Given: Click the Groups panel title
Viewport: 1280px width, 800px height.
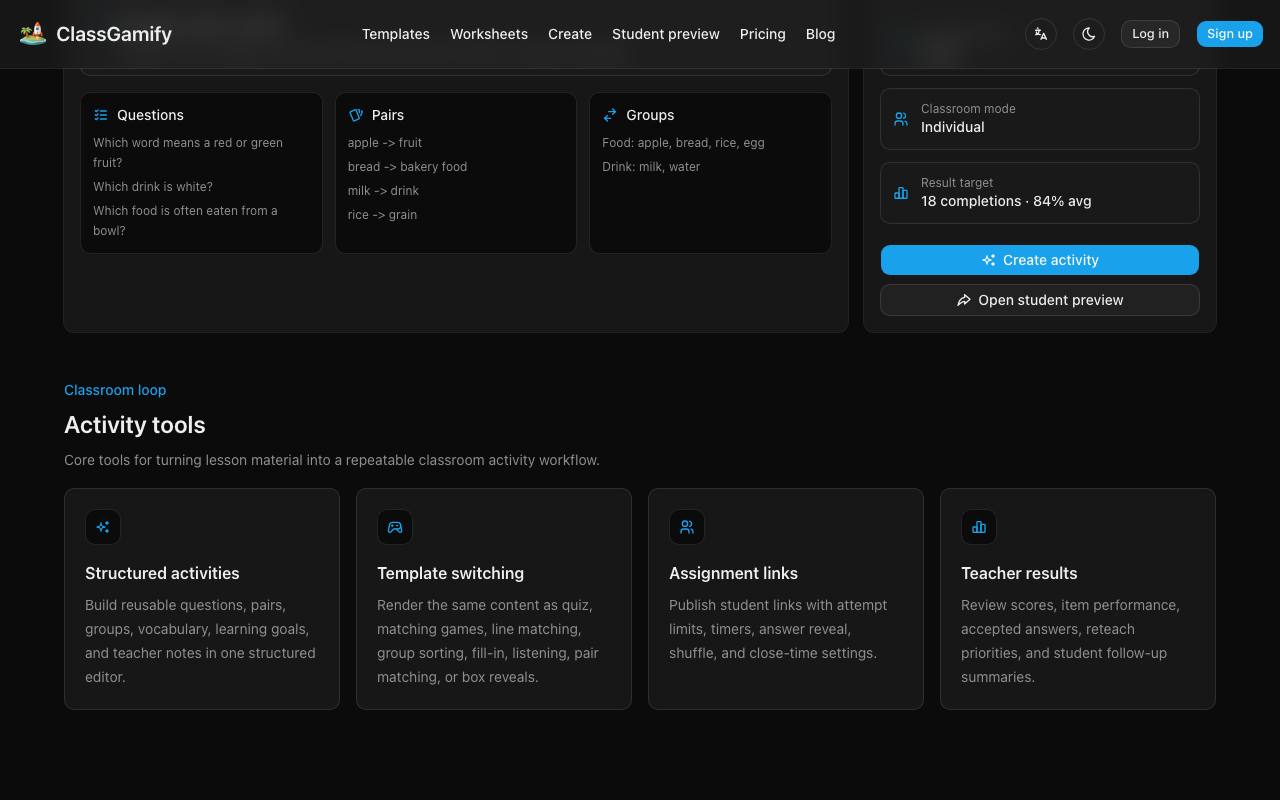Looking at the screenshot, I should (650, 115).
